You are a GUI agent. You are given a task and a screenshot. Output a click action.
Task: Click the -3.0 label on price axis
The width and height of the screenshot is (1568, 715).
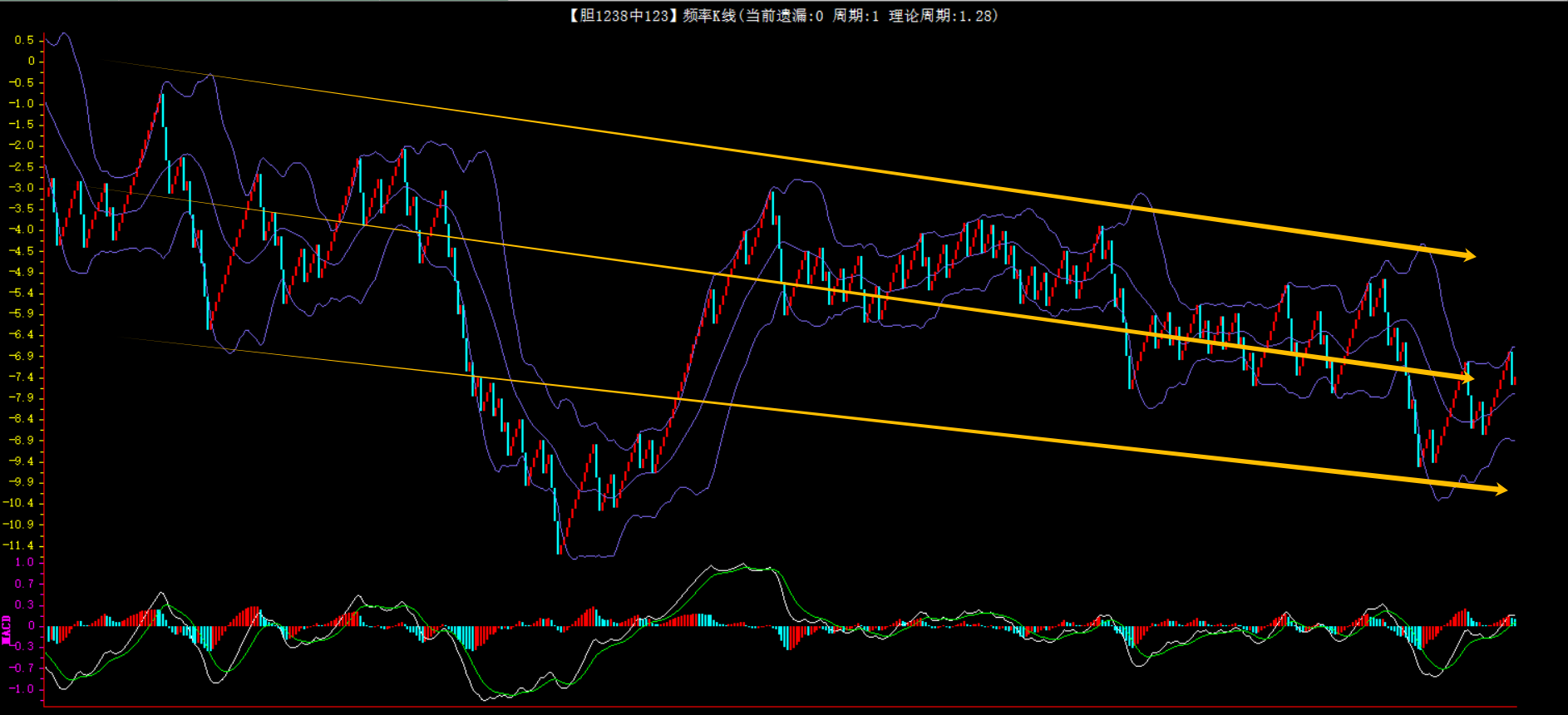point(22,188)
